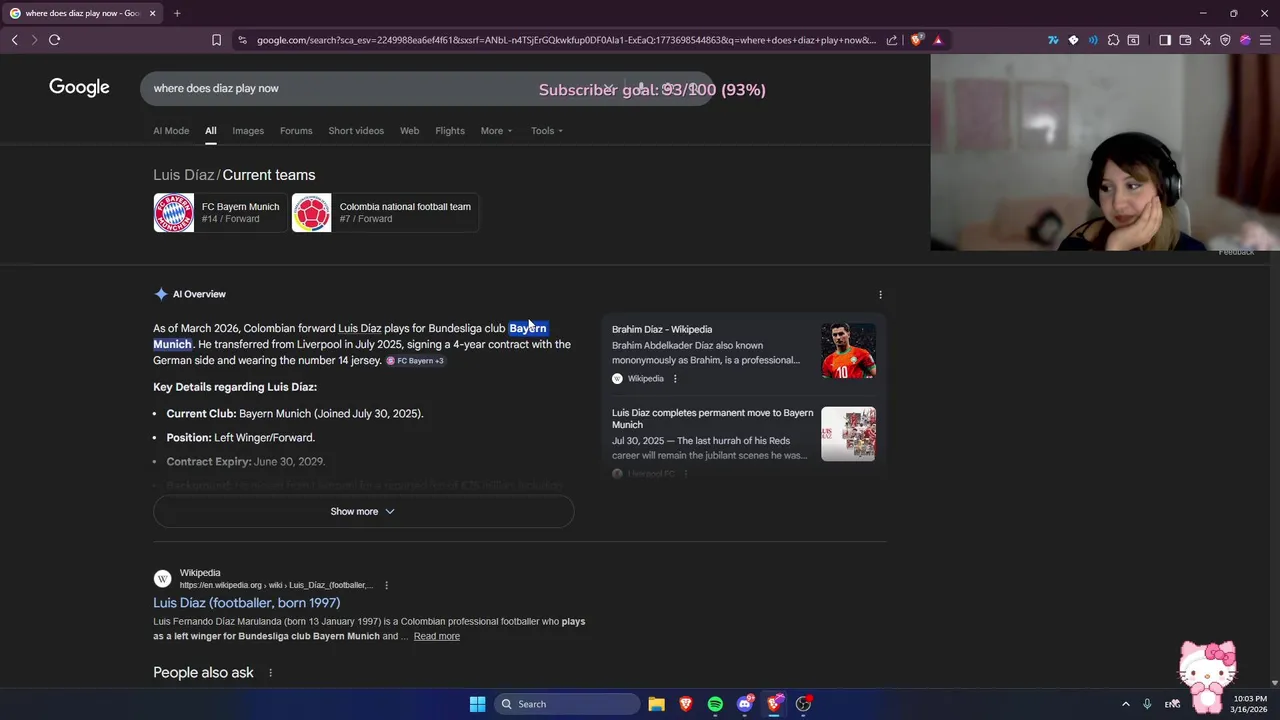The height and width of the screenshot is (720, 1280).
Task: Show hidden system tray icons chevron
Action: [1125, 704]
